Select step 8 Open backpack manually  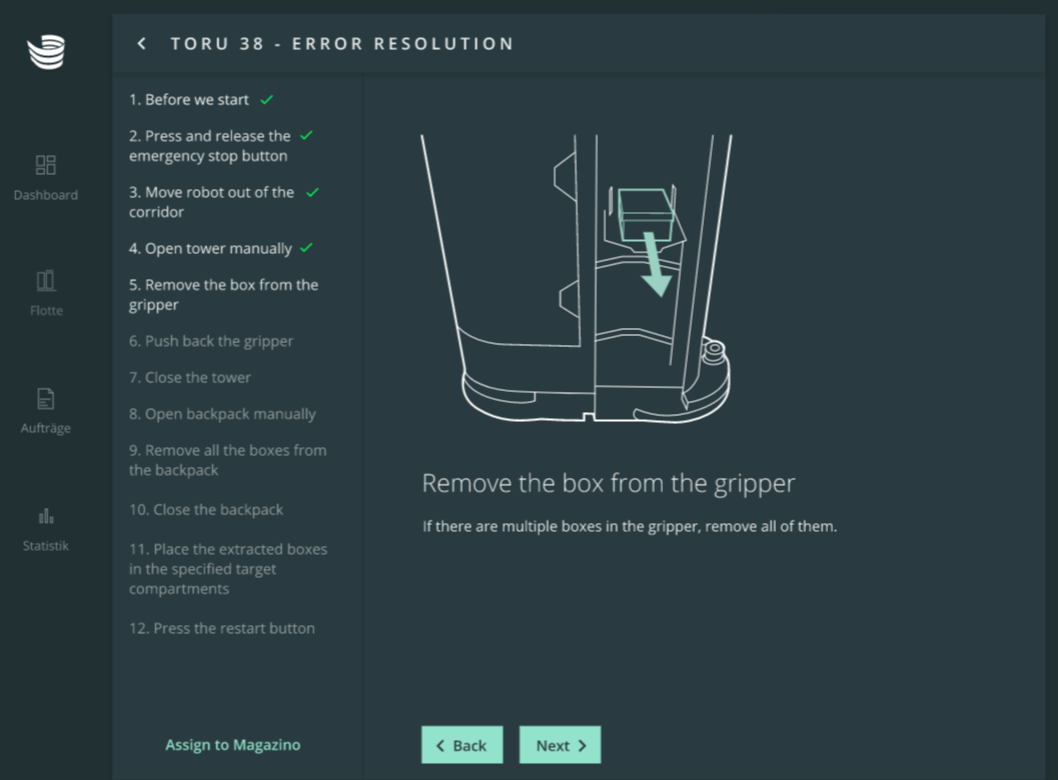tap(222, 414)
